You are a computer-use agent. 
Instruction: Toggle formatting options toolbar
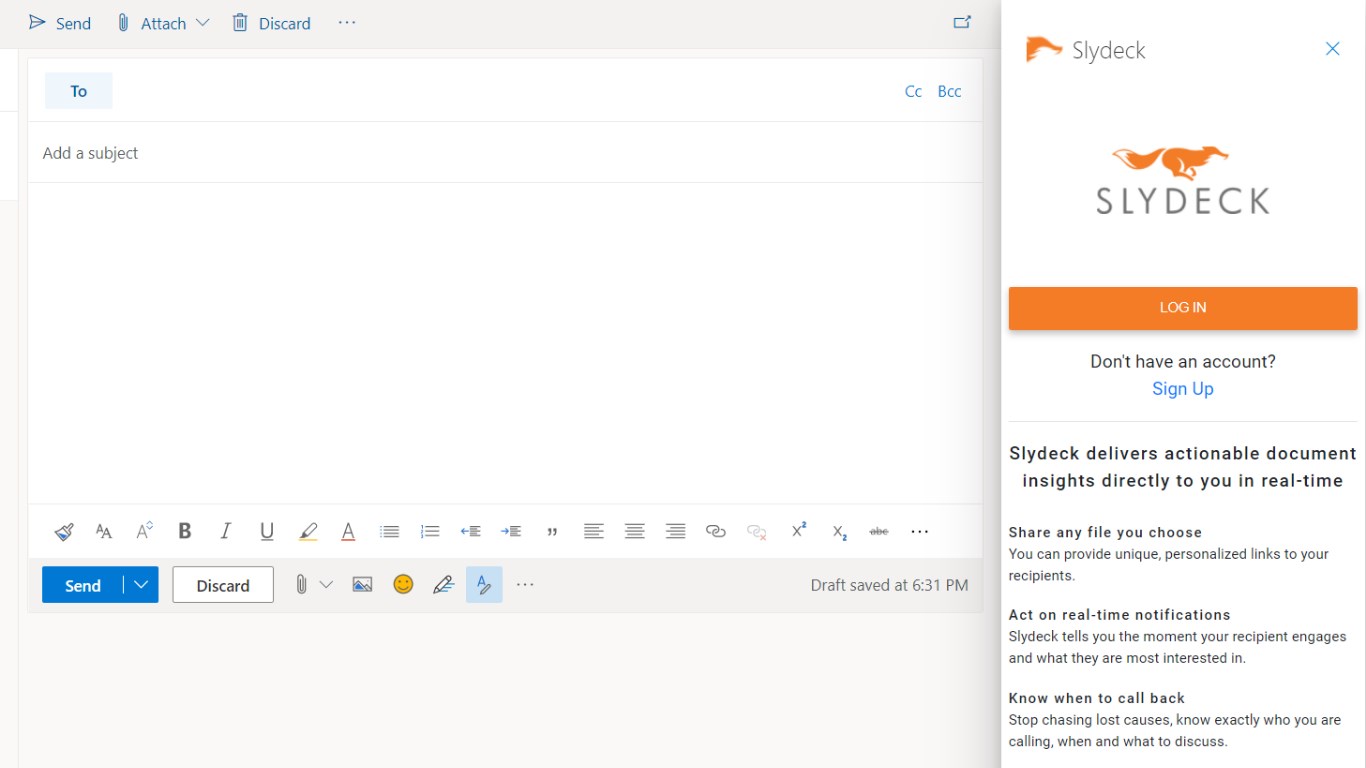point(484,585)
